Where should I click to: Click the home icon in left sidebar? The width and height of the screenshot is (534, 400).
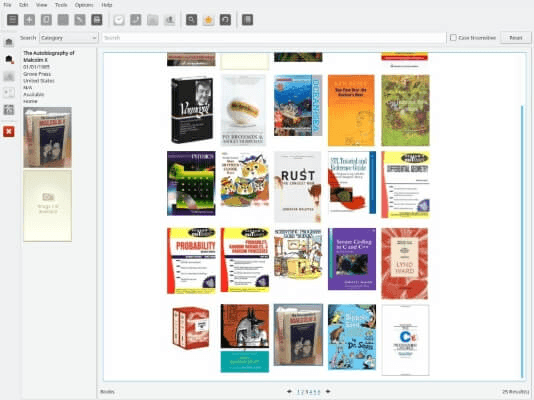[9, 42]
